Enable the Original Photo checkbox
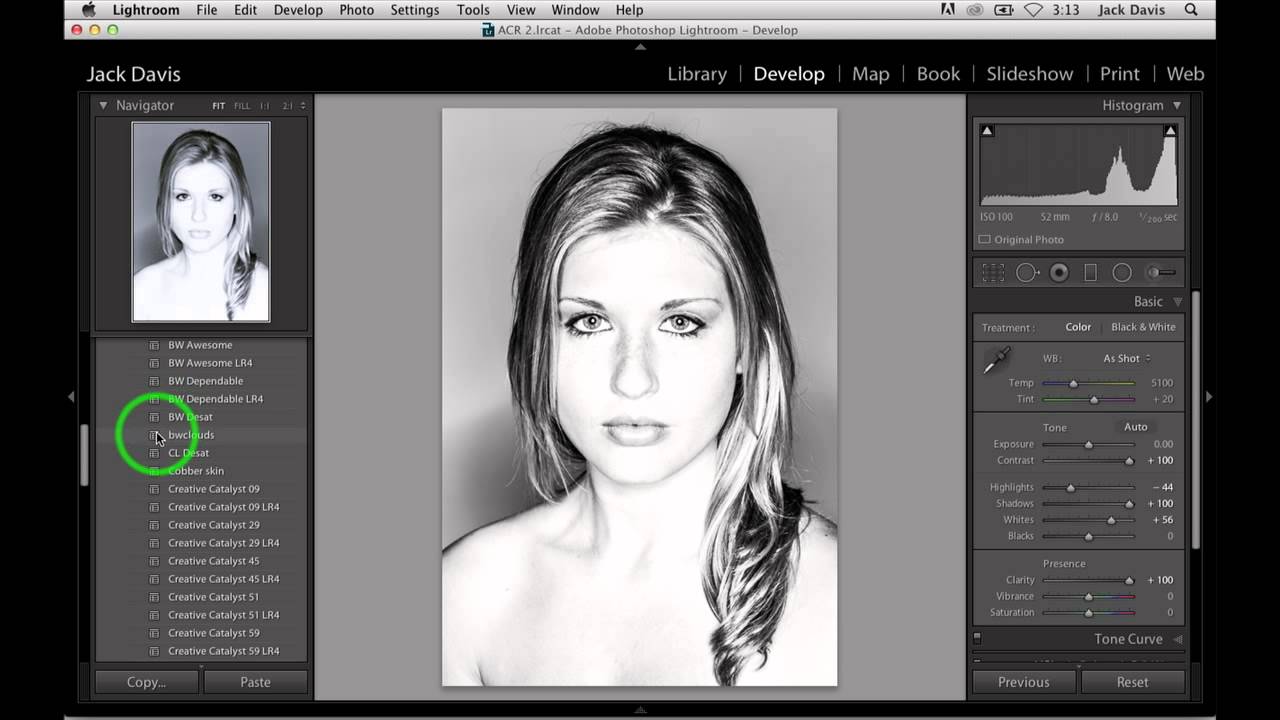This screenshot has width=1280, height=720. pos(984,240)
